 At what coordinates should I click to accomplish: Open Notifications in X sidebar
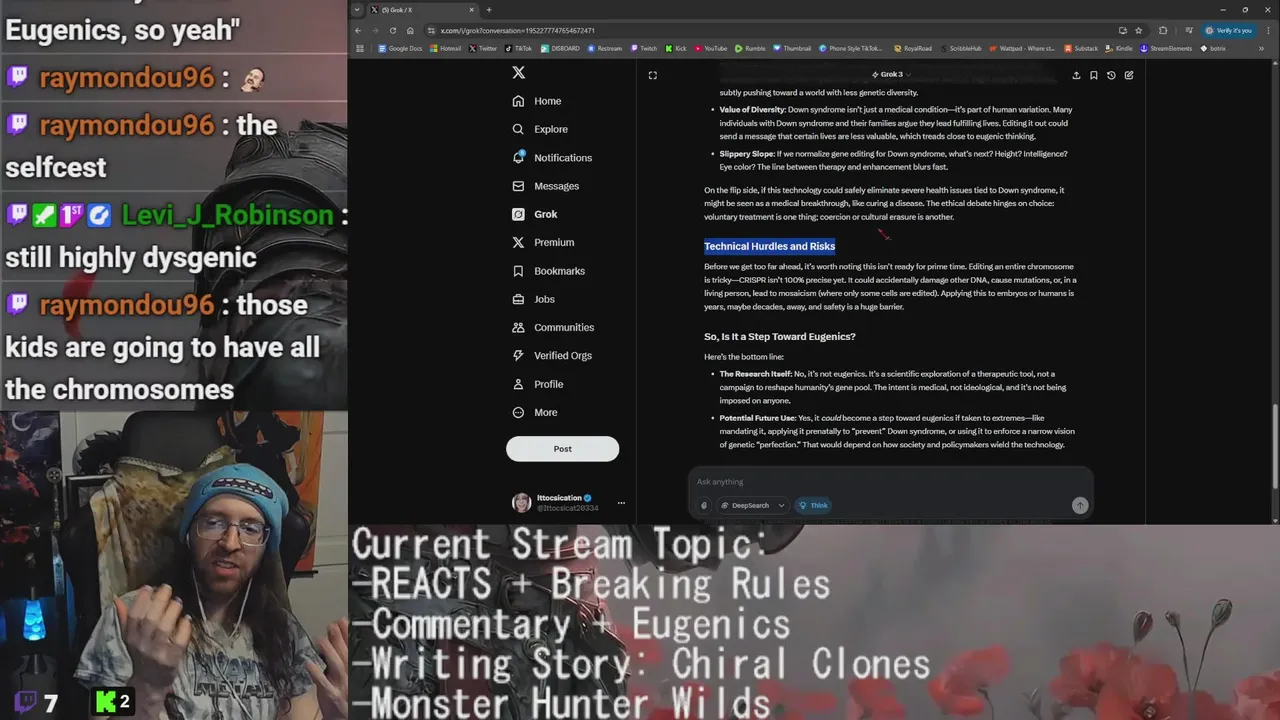point(551,158)
